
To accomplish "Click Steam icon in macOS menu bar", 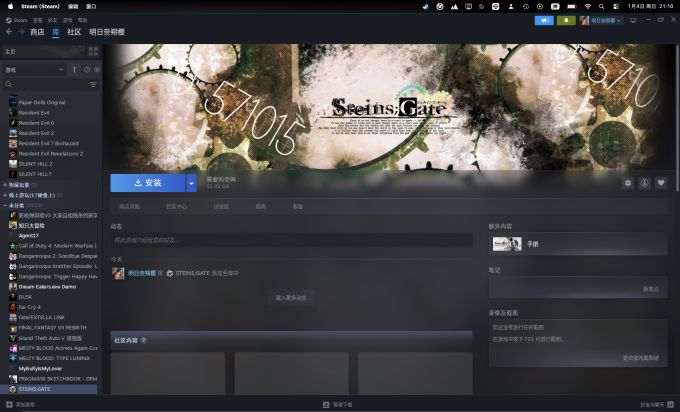I will click(x=425, y=7).
